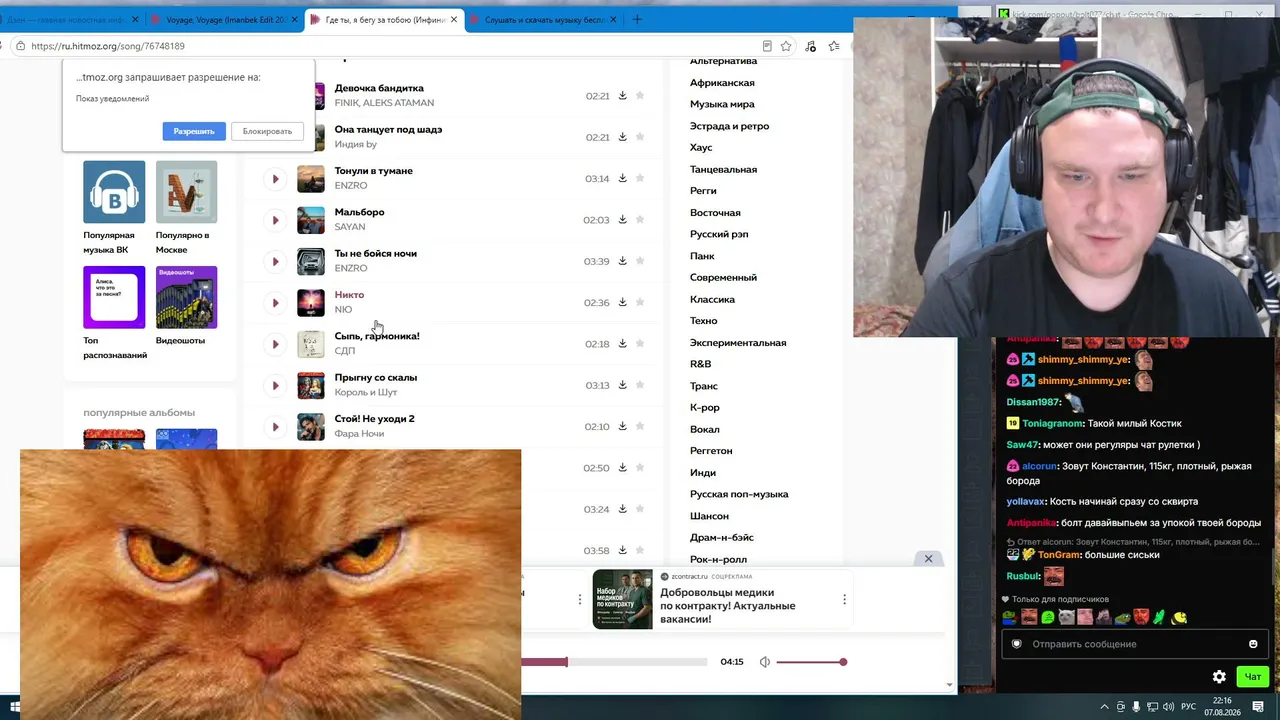
Task: Download the track Мальборо
Action: 622,219
